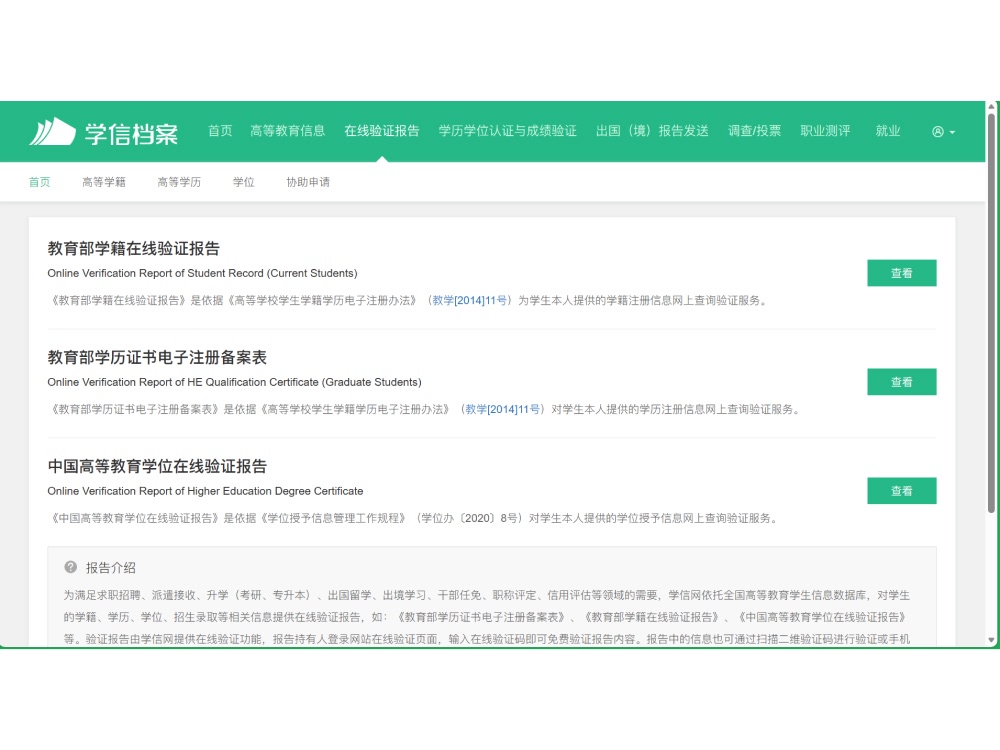Image resolution: width=1000 pixels, height=750 pixels.
Task: Click the 报告介绍 section title
Action: click(x=111, y=568)
